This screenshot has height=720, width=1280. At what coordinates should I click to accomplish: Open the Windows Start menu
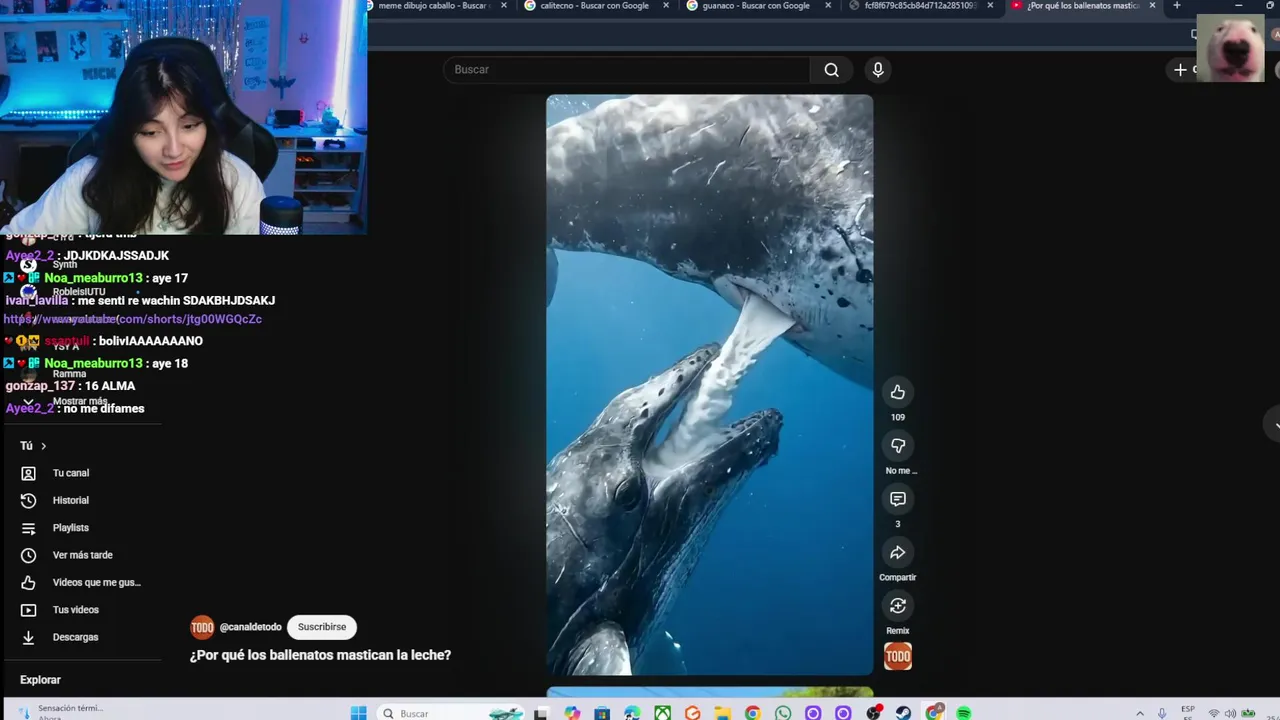358,713
